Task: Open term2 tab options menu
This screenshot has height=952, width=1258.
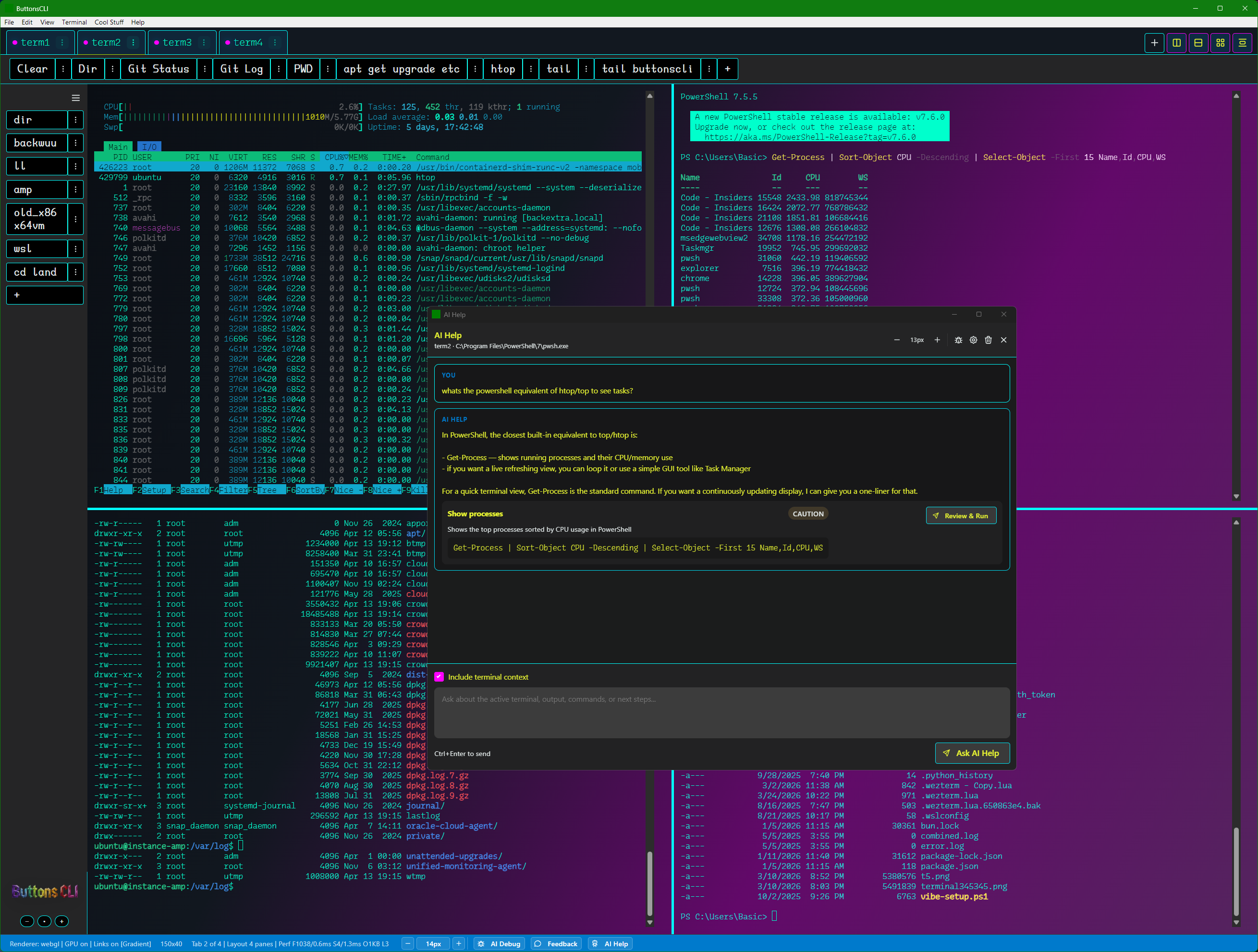Action: 133,43
